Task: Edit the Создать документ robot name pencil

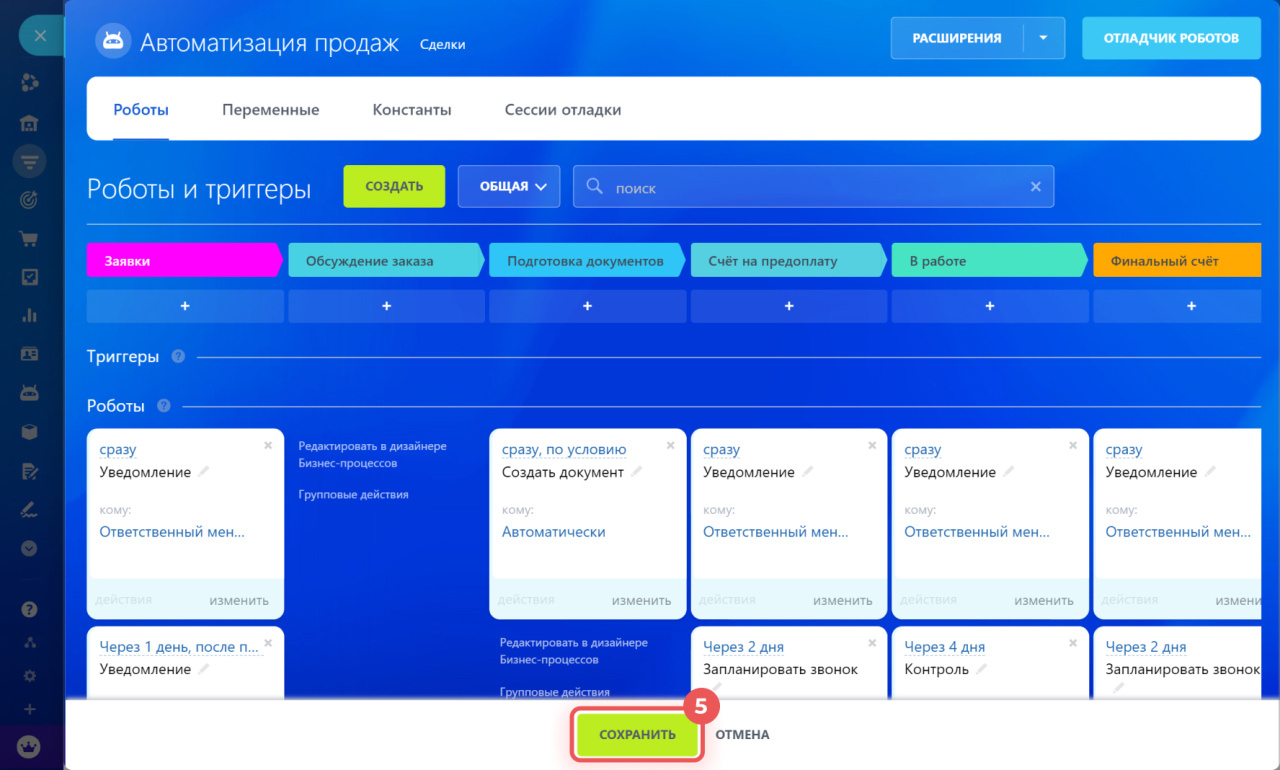Action: (637, 472)
